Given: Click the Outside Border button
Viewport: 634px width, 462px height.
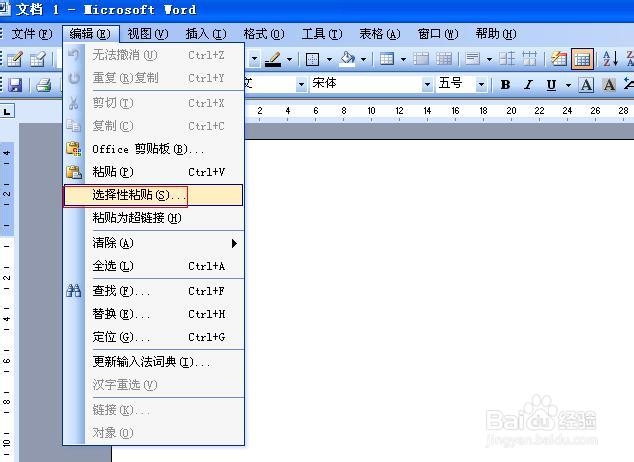Looking at the screenshot, I should (x=312, y=59).
